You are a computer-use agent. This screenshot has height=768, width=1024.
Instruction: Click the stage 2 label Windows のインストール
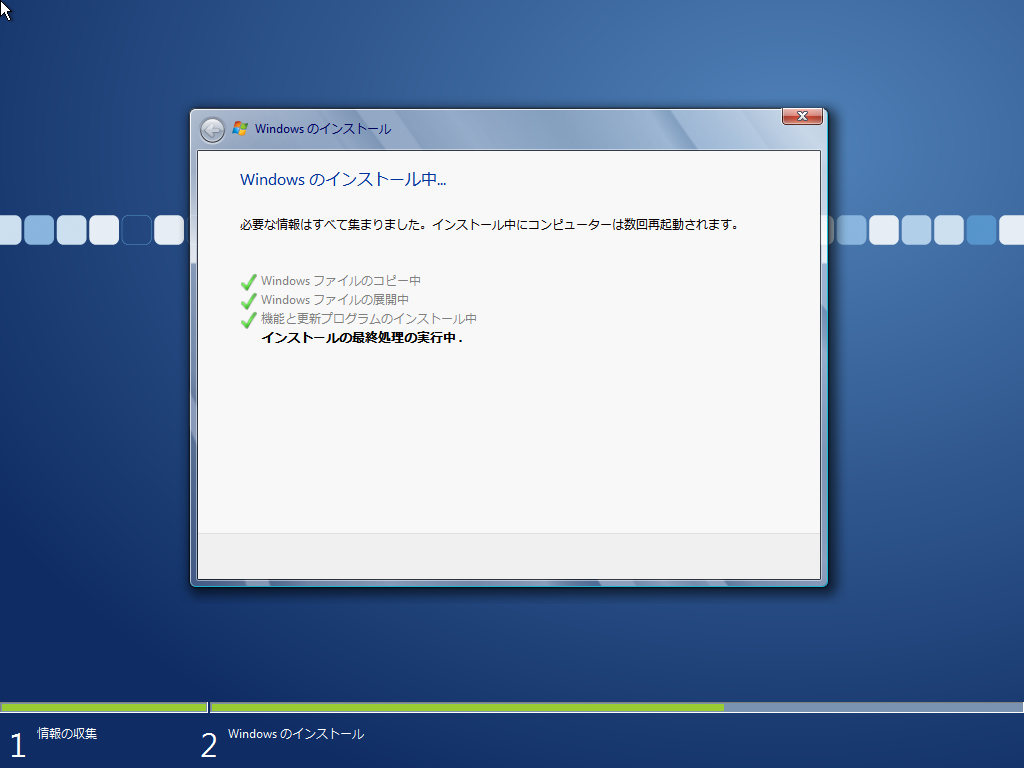(x=296, y=734)
